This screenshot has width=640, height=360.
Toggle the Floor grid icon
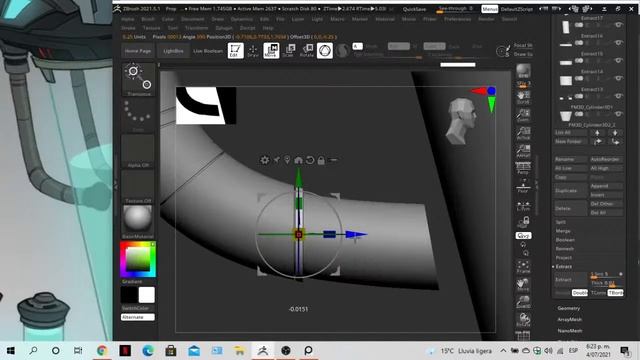coord(523,186)
